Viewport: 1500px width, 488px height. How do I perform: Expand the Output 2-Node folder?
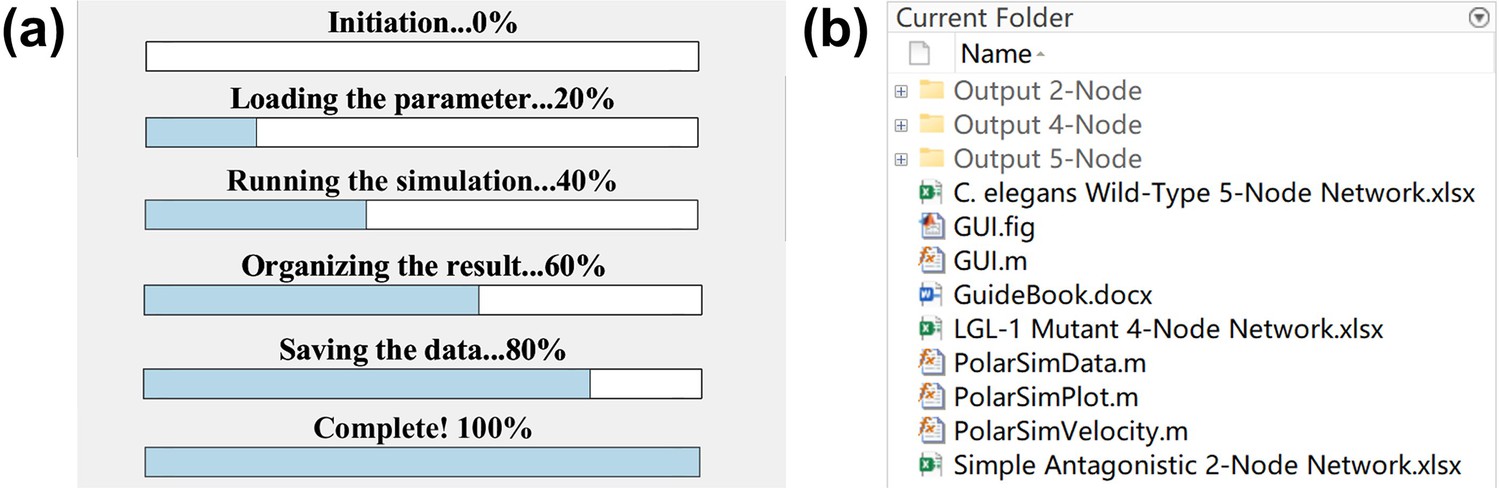tap(901, 91)
